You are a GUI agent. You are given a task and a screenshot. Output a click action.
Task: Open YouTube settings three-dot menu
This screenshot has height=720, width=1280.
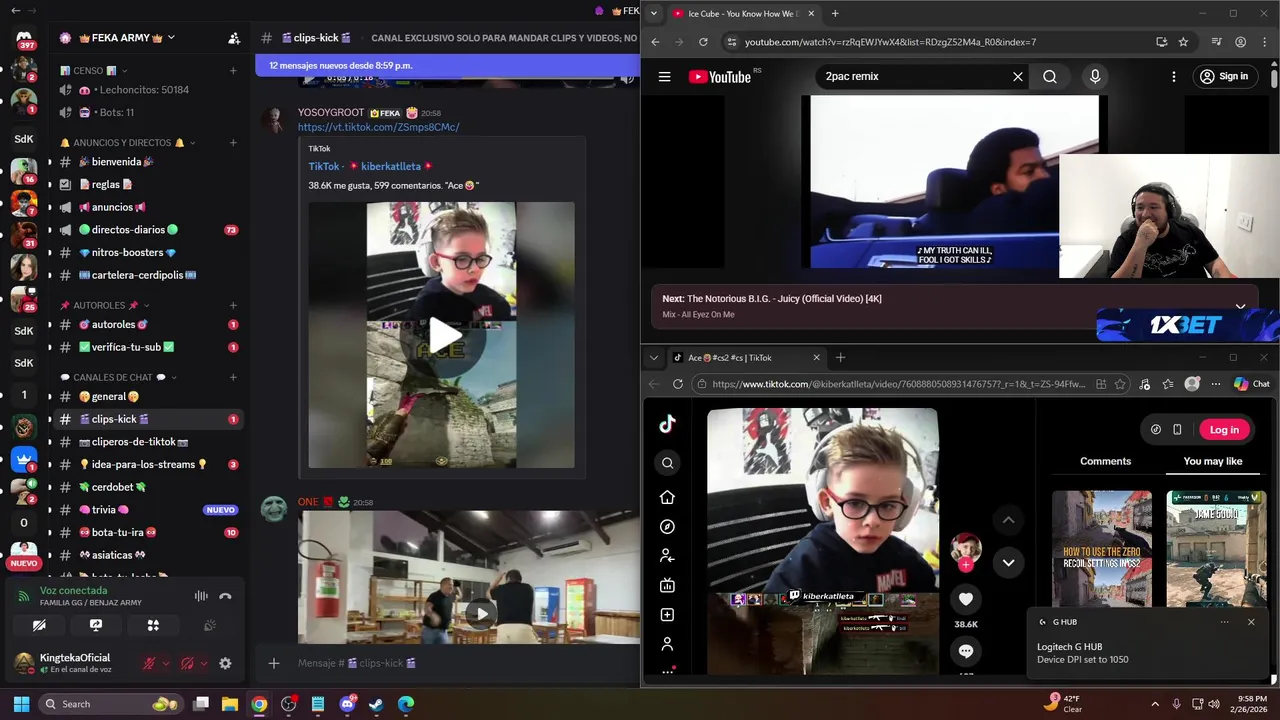pos(1174,76)
